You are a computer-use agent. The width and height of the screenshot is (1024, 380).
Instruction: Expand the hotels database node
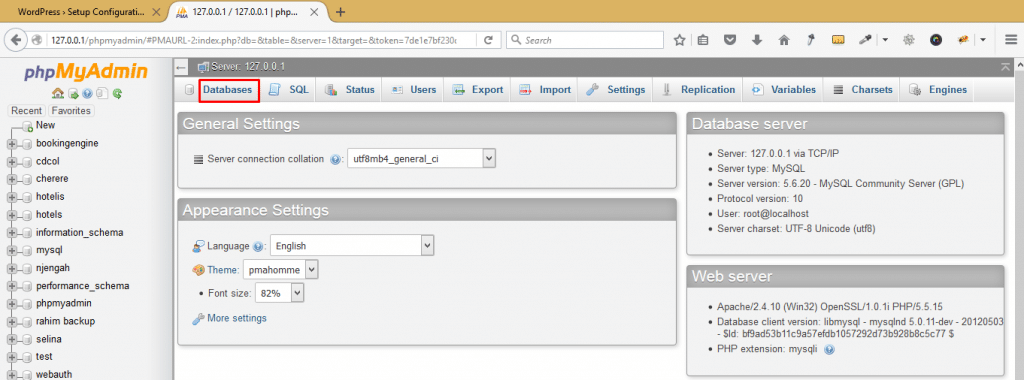(x=12, y=215)
